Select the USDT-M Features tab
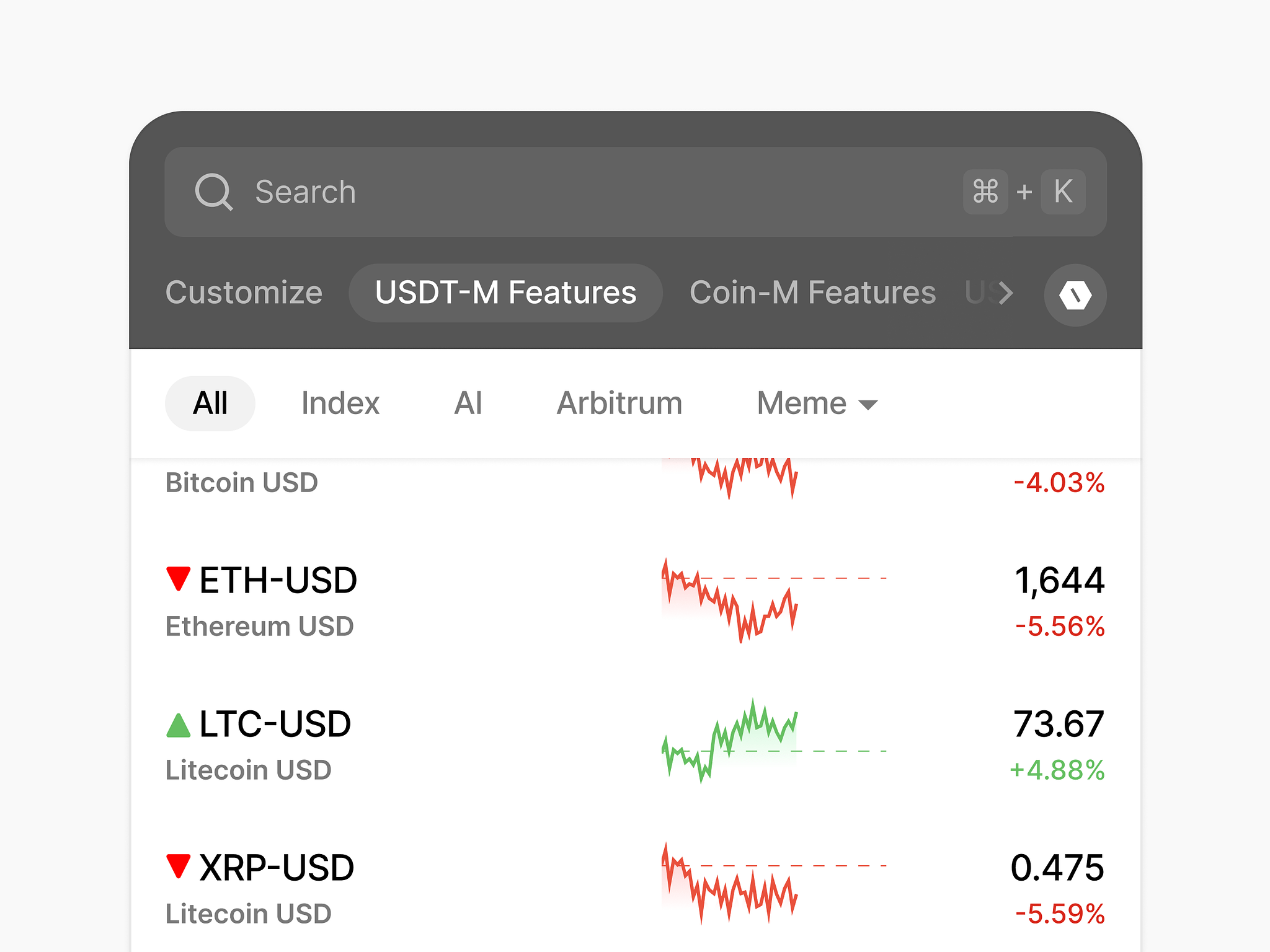Screen dimensions: 1270x952 pos(505,293)
